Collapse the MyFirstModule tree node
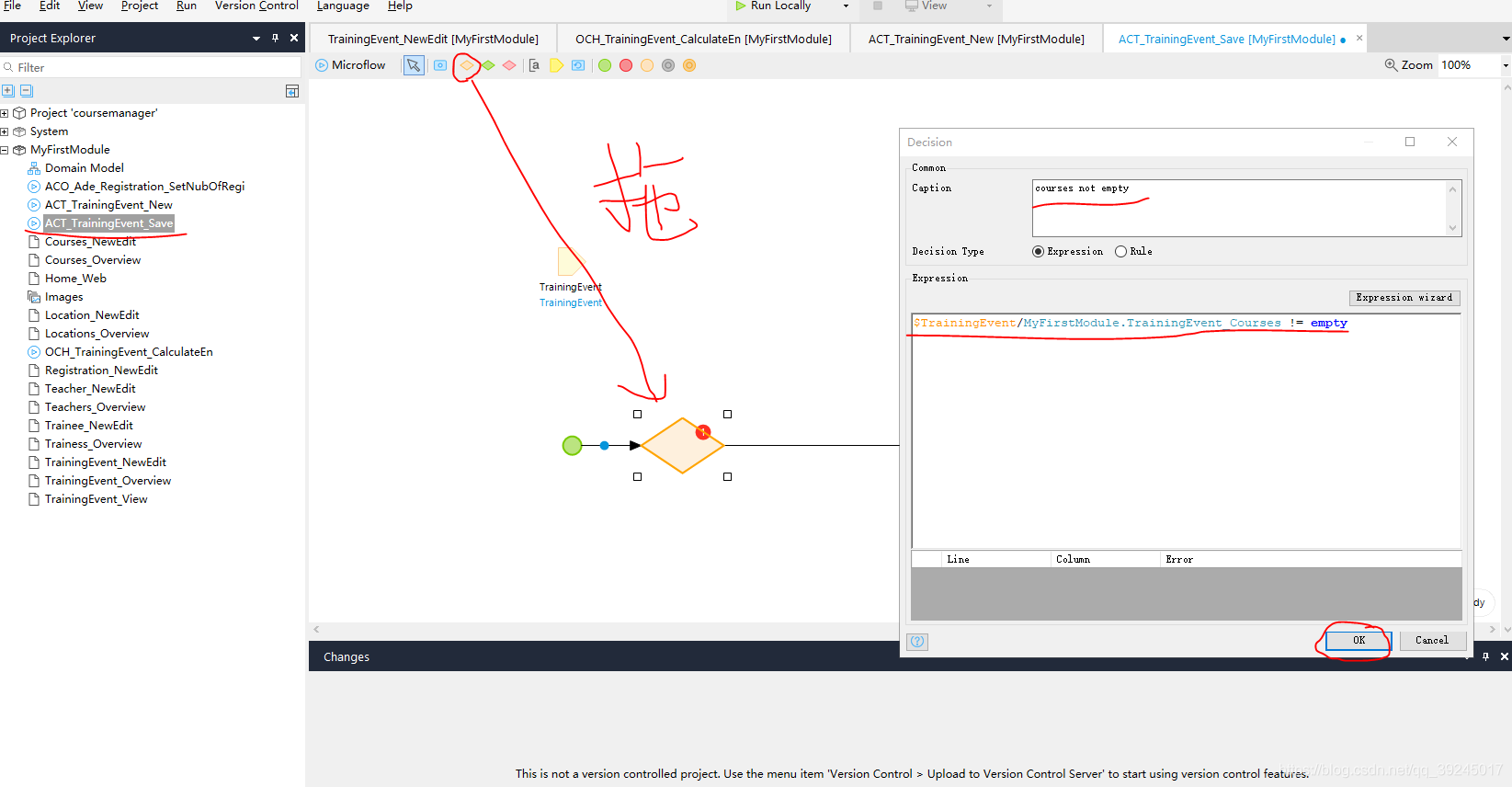Image resolution: width=1512 pixels, height=787 pixels. click(5, 150)
